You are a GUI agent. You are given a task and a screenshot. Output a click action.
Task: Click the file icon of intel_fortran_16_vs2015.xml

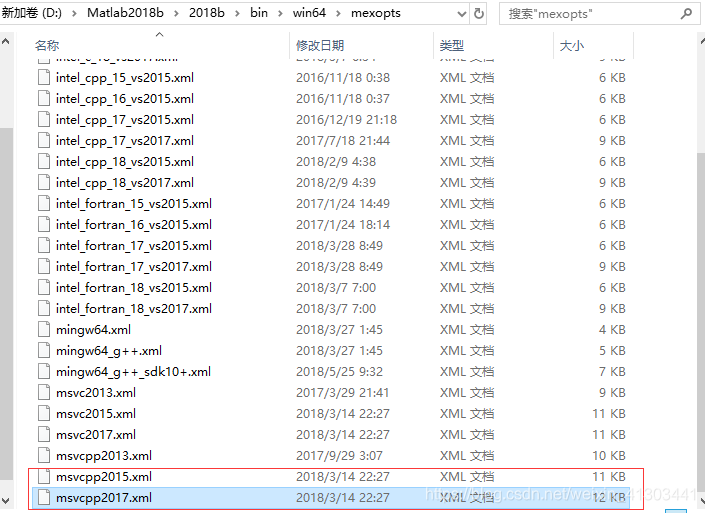(x=44, y=225)
